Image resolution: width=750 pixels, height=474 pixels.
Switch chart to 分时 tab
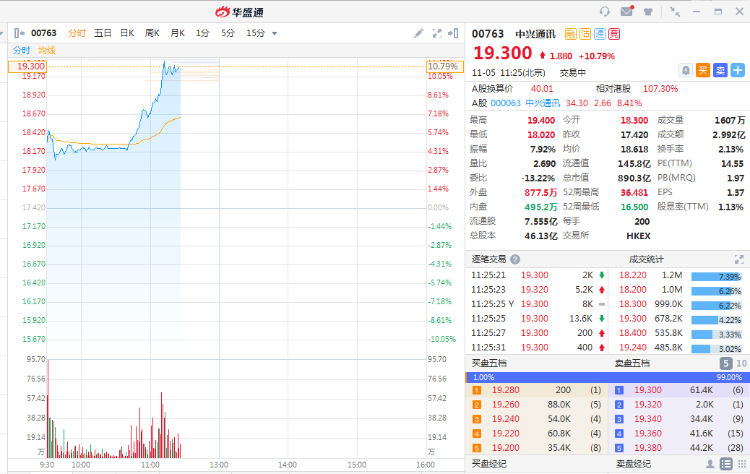(77, 33)
